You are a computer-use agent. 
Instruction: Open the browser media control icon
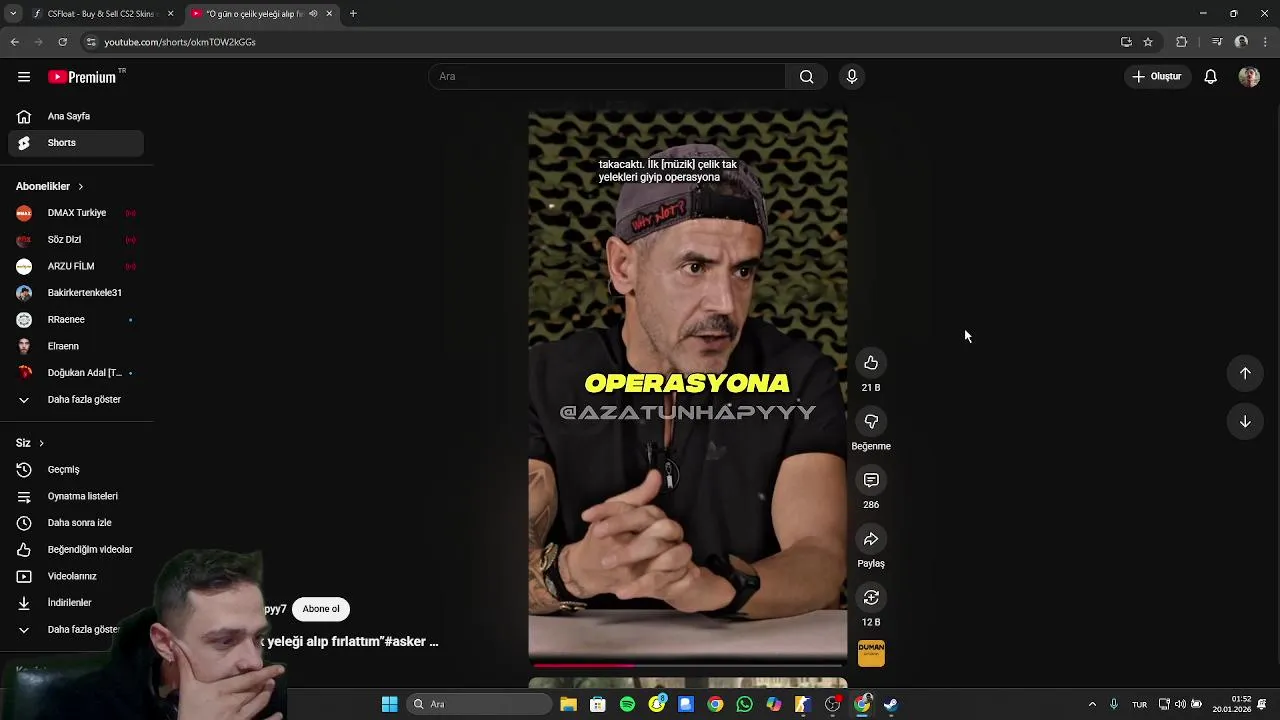click(1217, 42)
